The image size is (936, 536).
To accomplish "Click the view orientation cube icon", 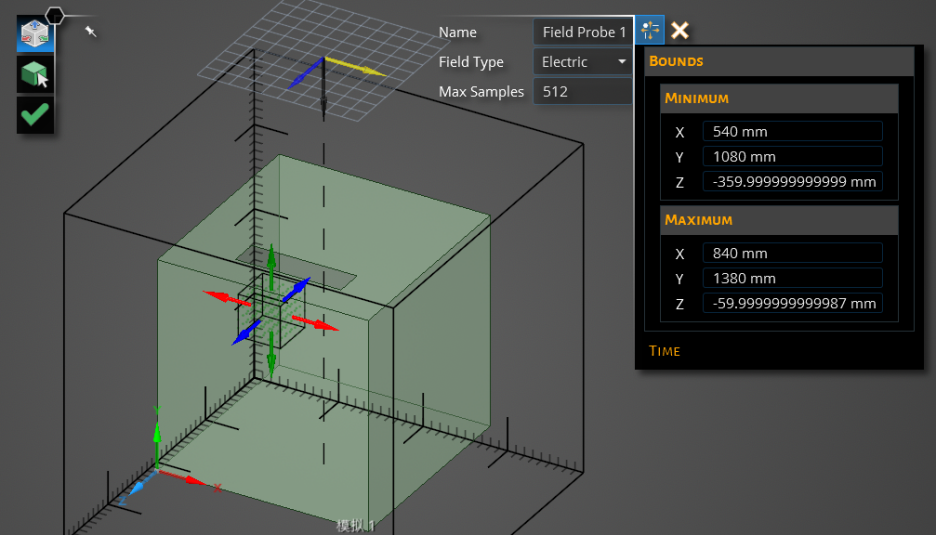I will (x=35, y=34).
